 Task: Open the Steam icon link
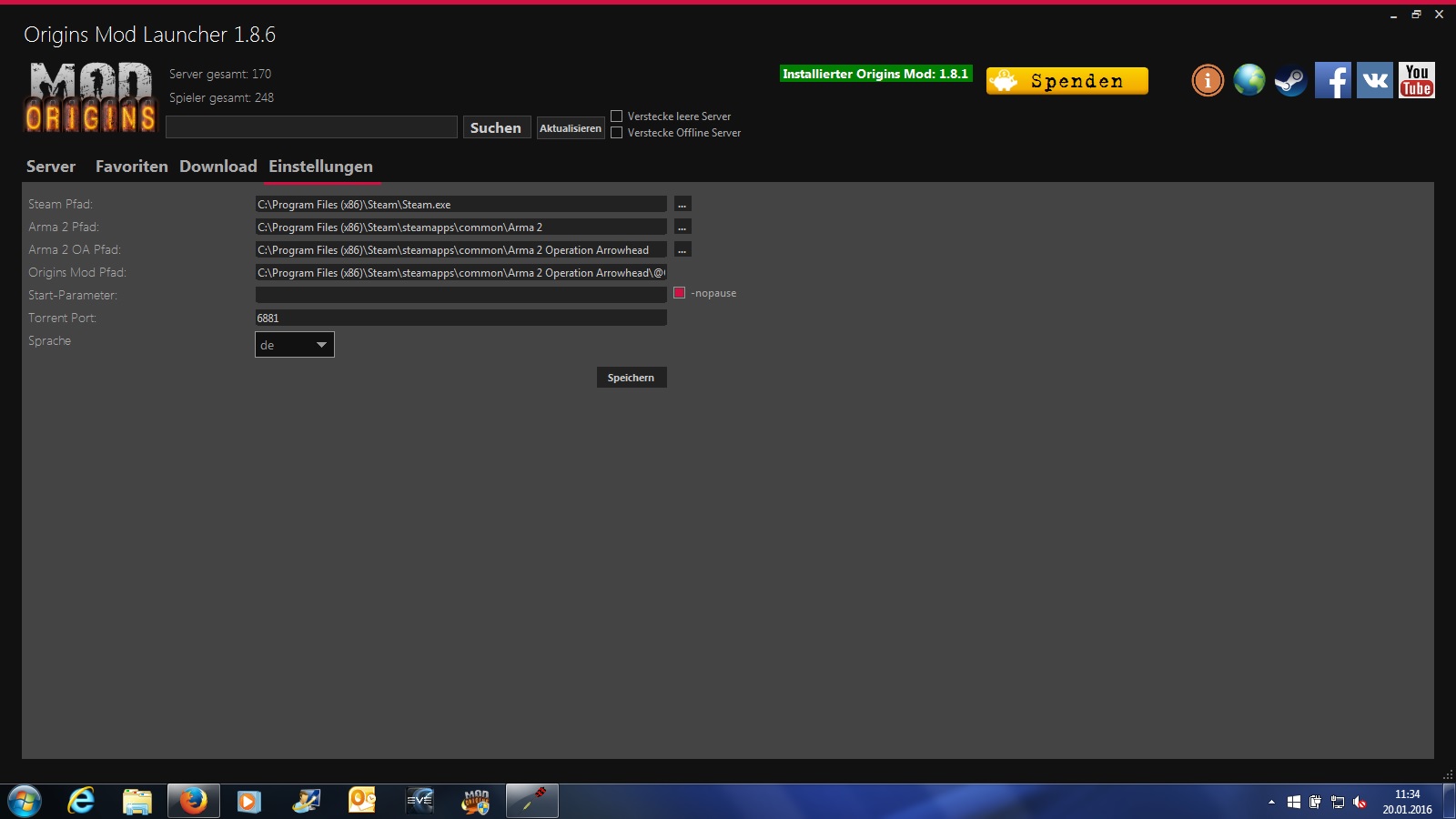coord(1290,81)
